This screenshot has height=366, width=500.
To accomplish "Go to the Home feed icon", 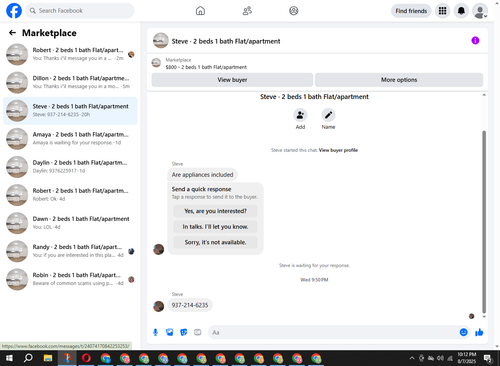I will click(200, 11).
